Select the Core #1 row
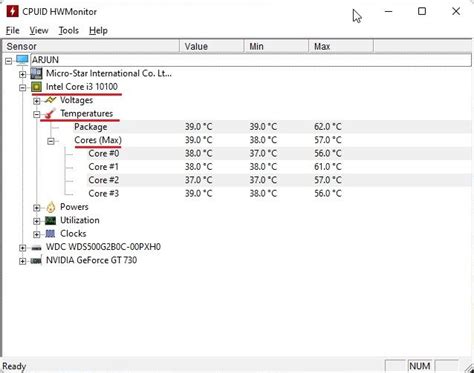 [279, 167]
